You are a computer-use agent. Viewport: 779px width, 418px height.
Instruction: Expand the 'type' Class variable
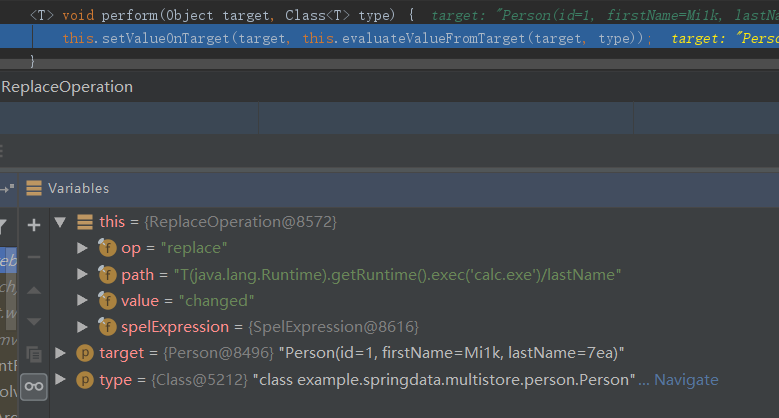pyautogui.click(x=61, y=380)
